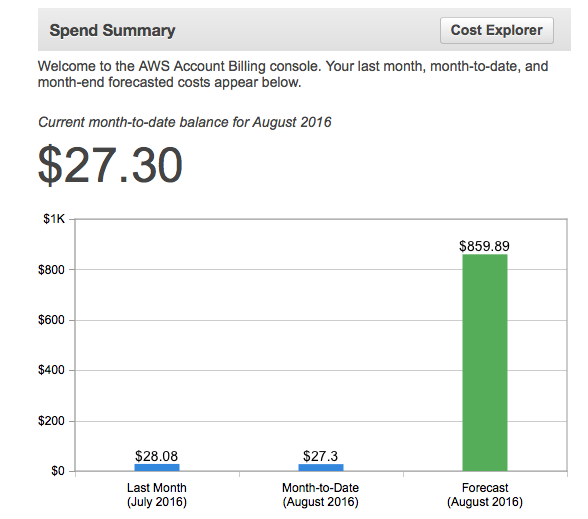Click the $800 y-axis label
588x519 pixels.
[x=51, y=270]
